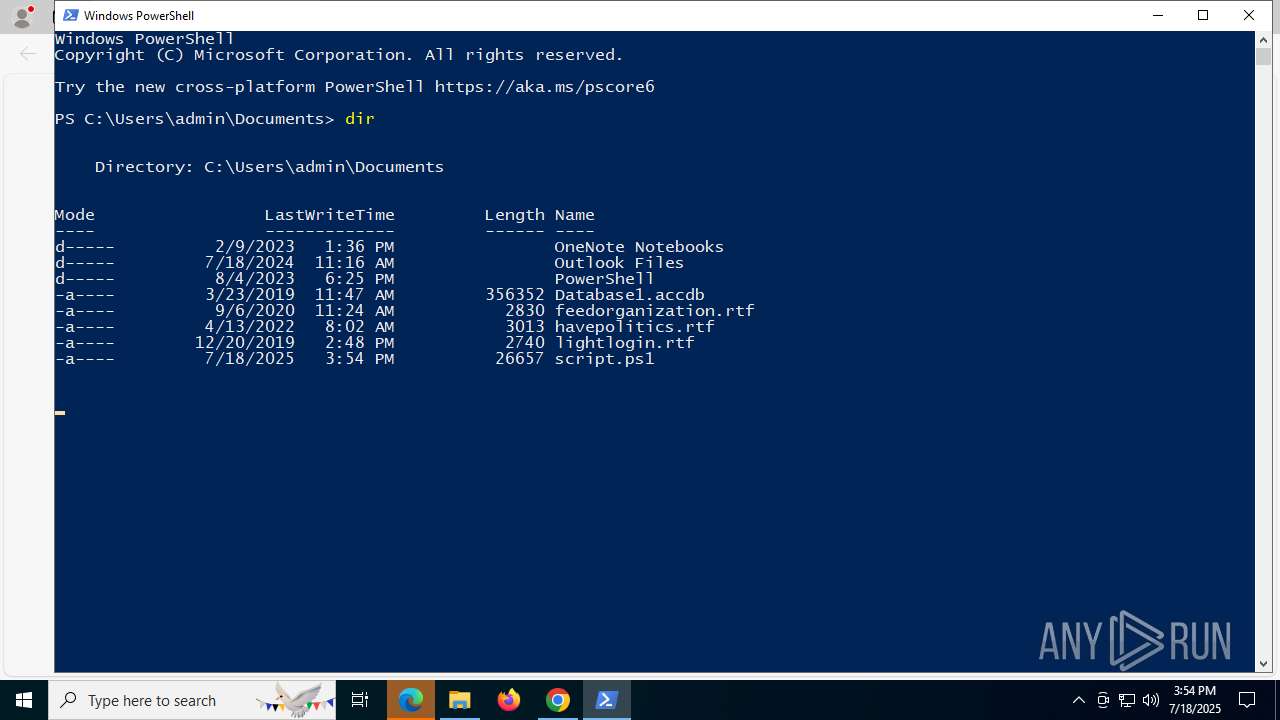Click the scrollbar up arrow in PowerShell
The image size is (1280, 720).
(x=1263, y=39)
